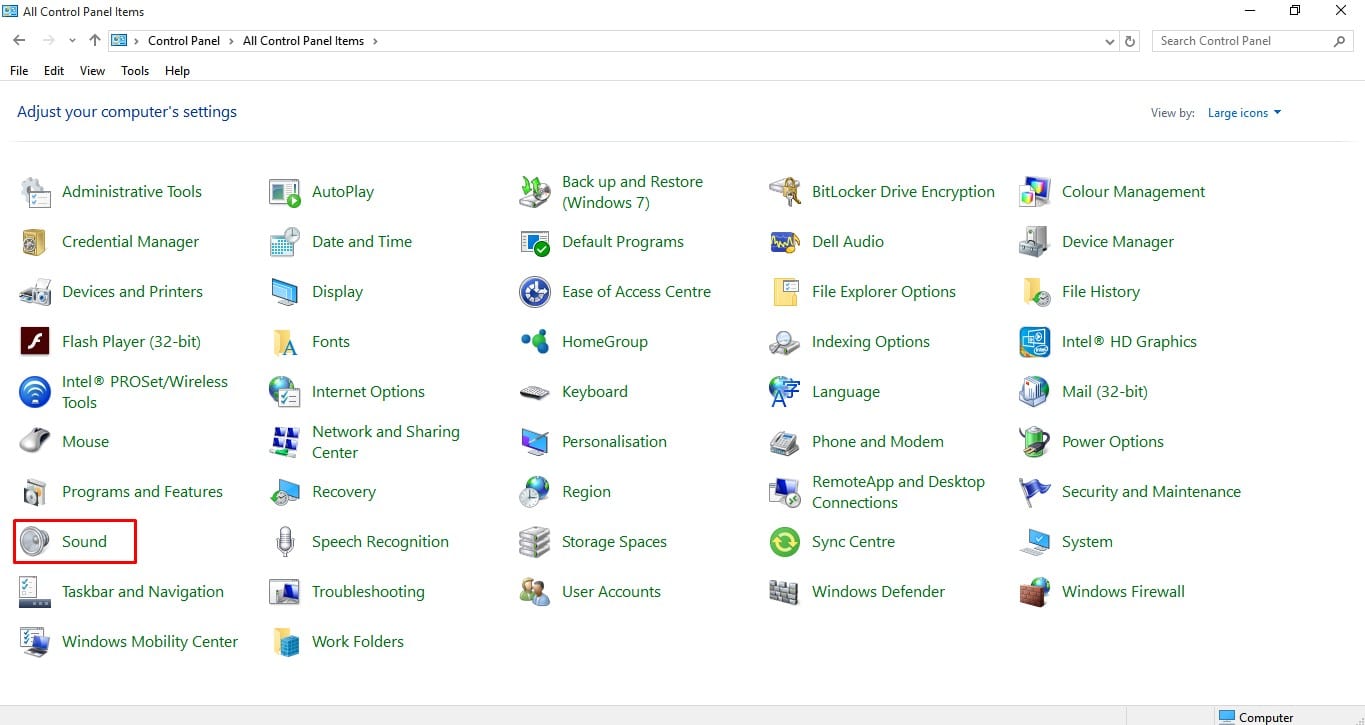1365x725 pixels.
Task: Refresh the Control Panel view
Action: pos(1131,41)
